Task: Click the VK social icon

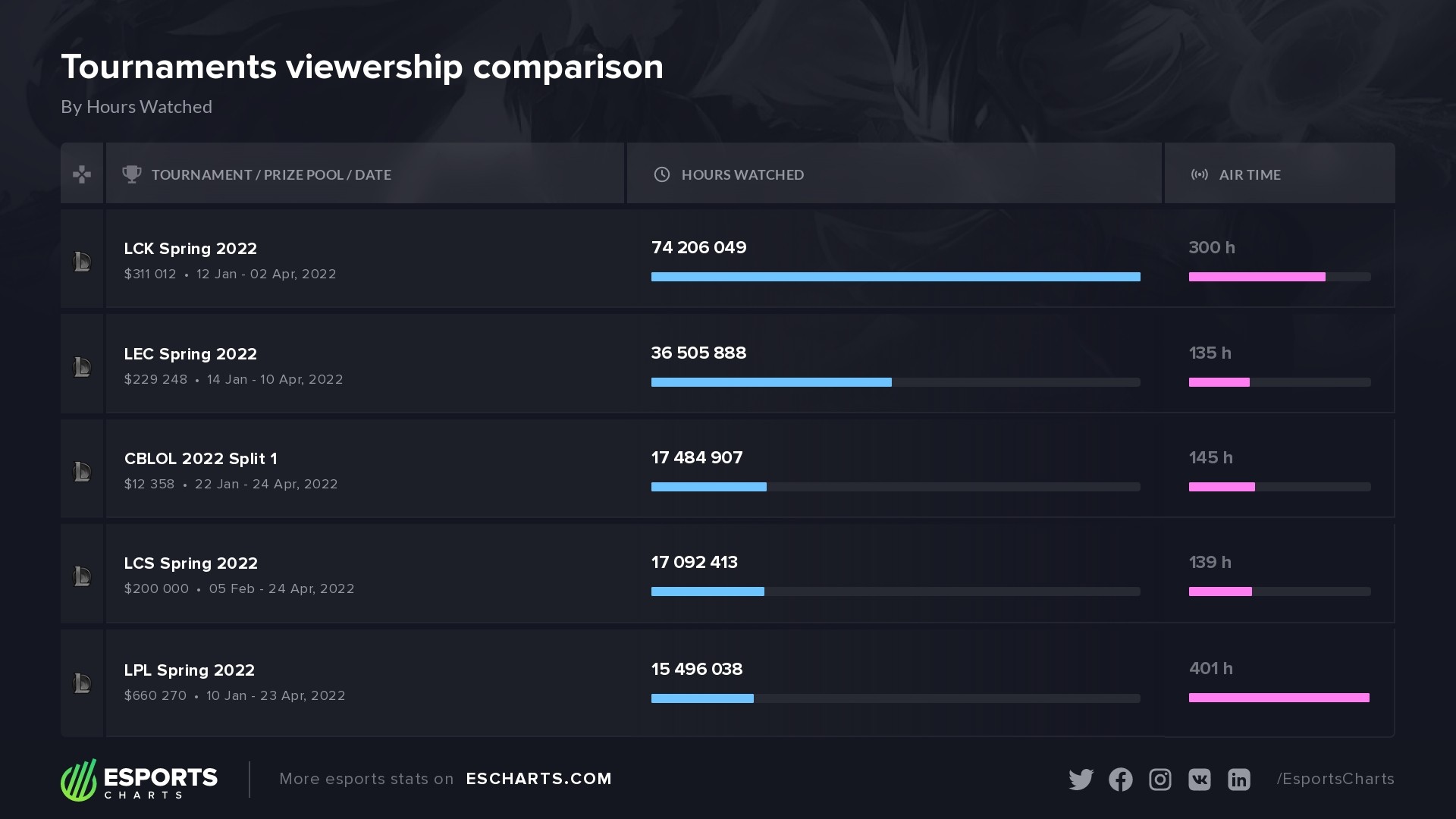Action: pyautogui.click(x=1199, y=780)
